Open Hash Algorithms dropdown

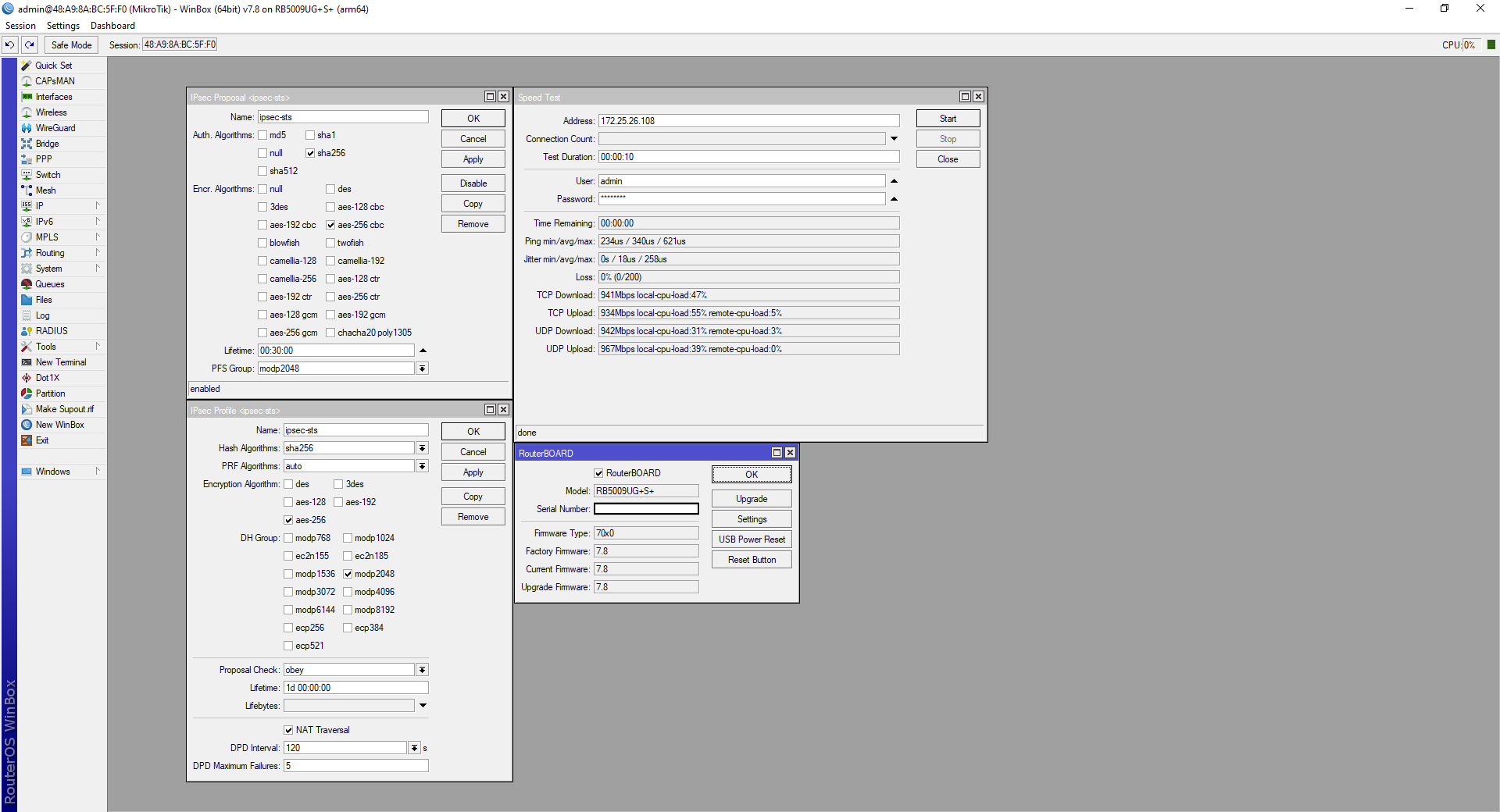pyautogui.click(x=423, y=448)
